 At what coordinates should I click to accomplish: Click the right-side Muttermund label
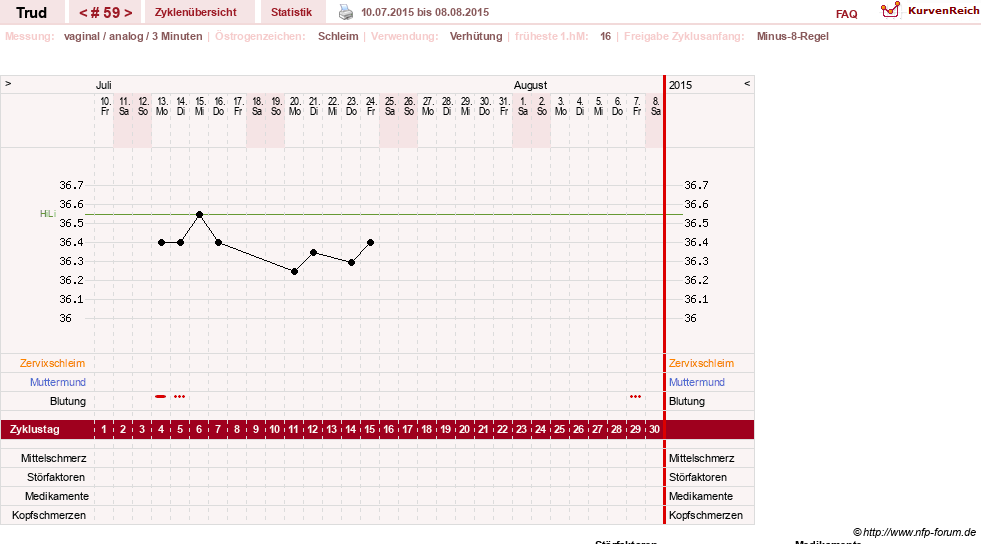[x=696, y=382]
